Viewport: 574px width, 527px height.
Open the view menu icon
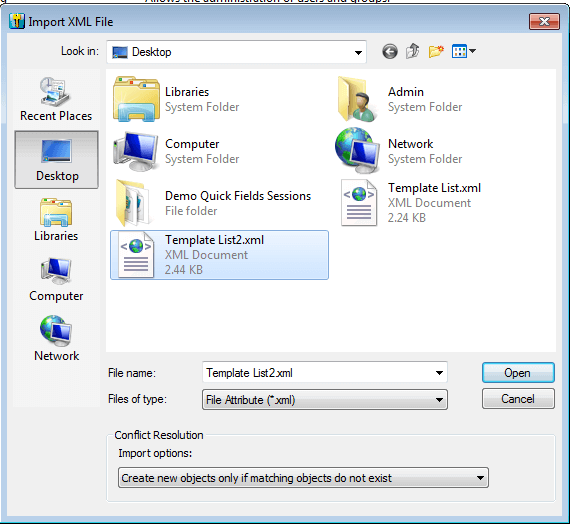coord(463,52)
